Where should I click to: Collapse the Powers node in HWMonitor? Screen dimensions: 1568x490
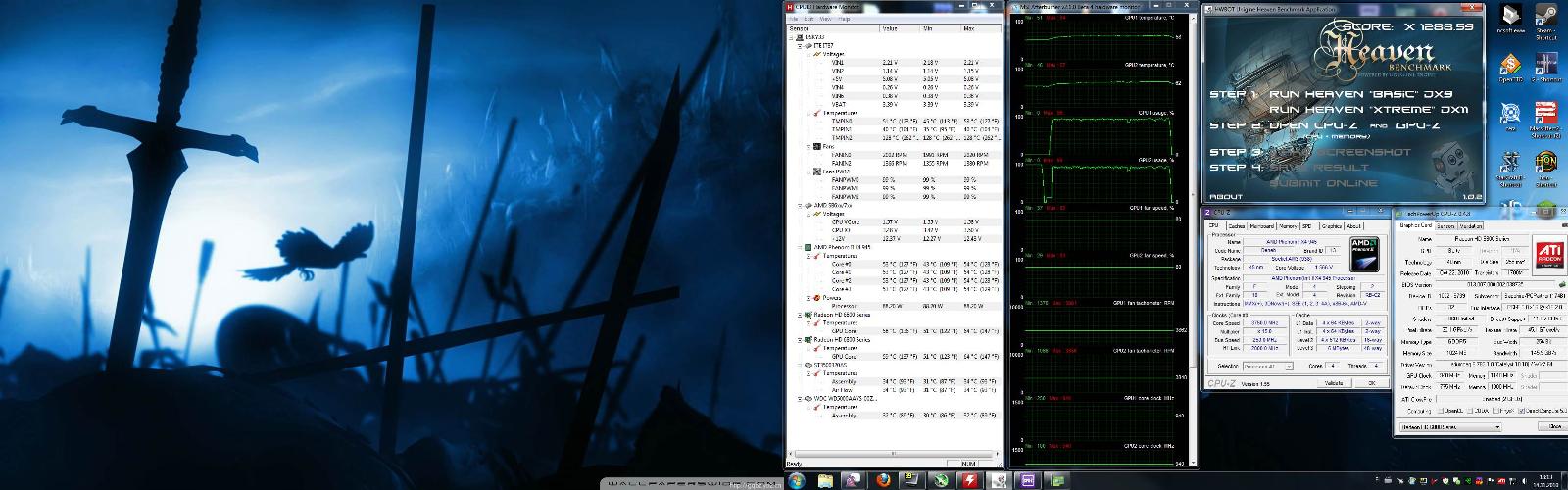(x=808, y=297)
